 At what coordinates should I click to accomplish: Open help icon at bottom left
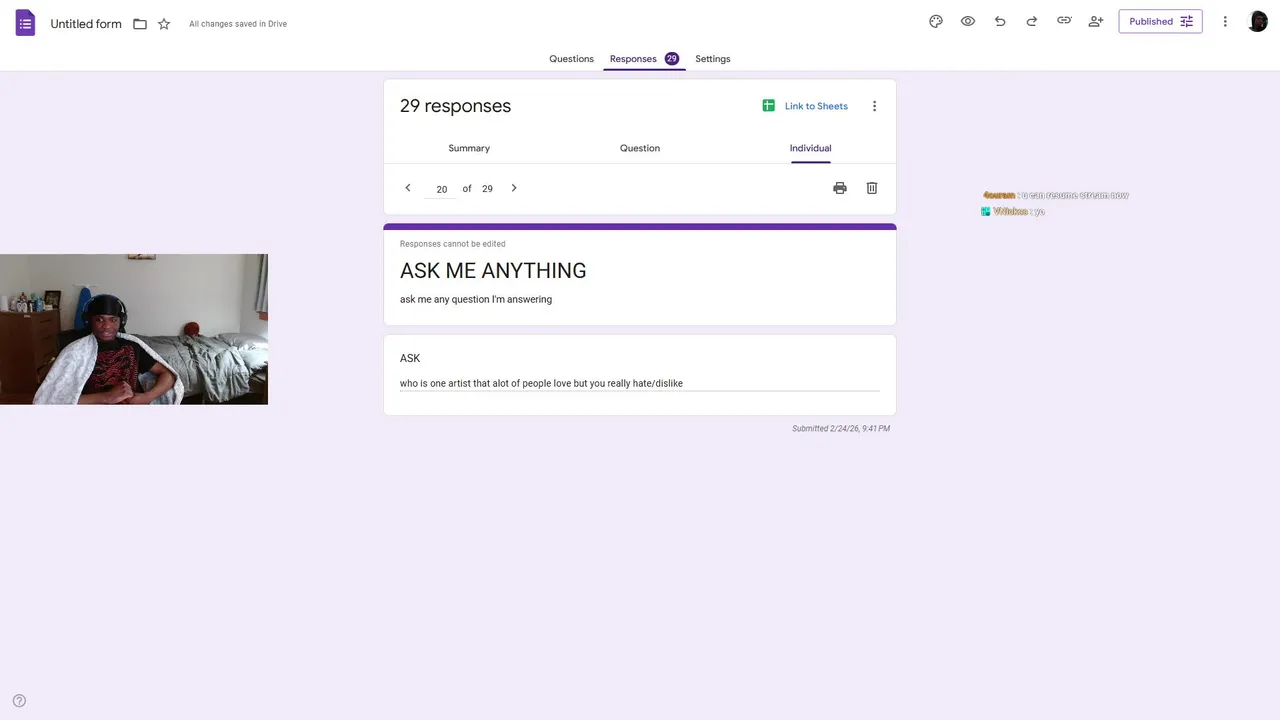click(19, 701)
